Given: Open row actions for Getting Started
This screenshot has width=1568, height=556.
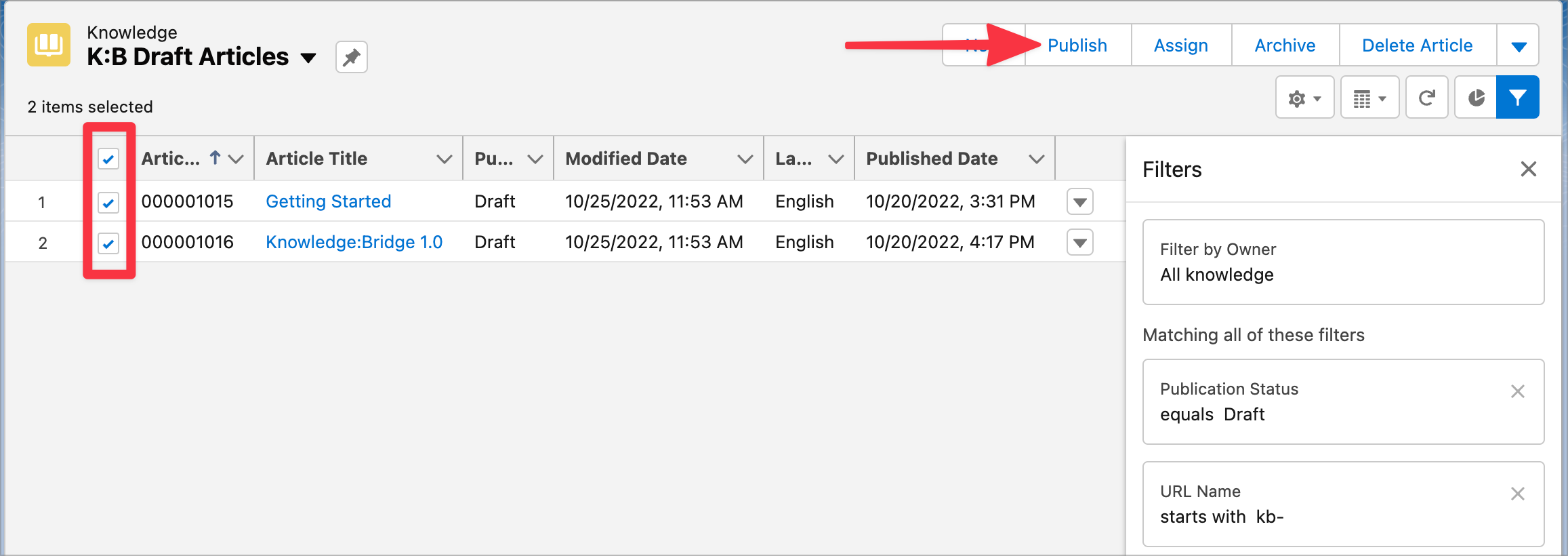Looking at the screenshot, I should coord(1079,202).
